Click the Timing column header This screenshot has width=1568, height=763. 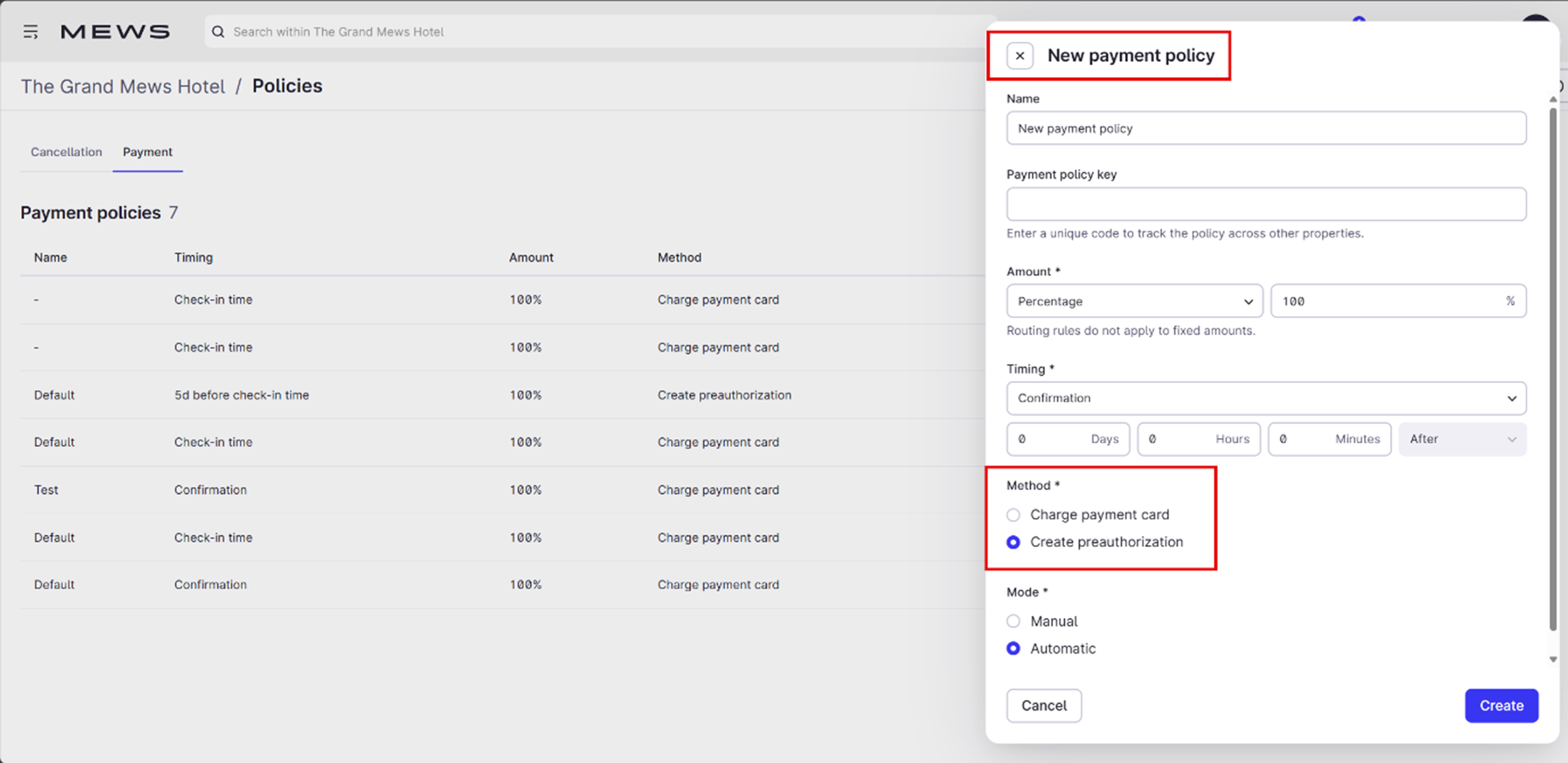[x=194, y=257]
